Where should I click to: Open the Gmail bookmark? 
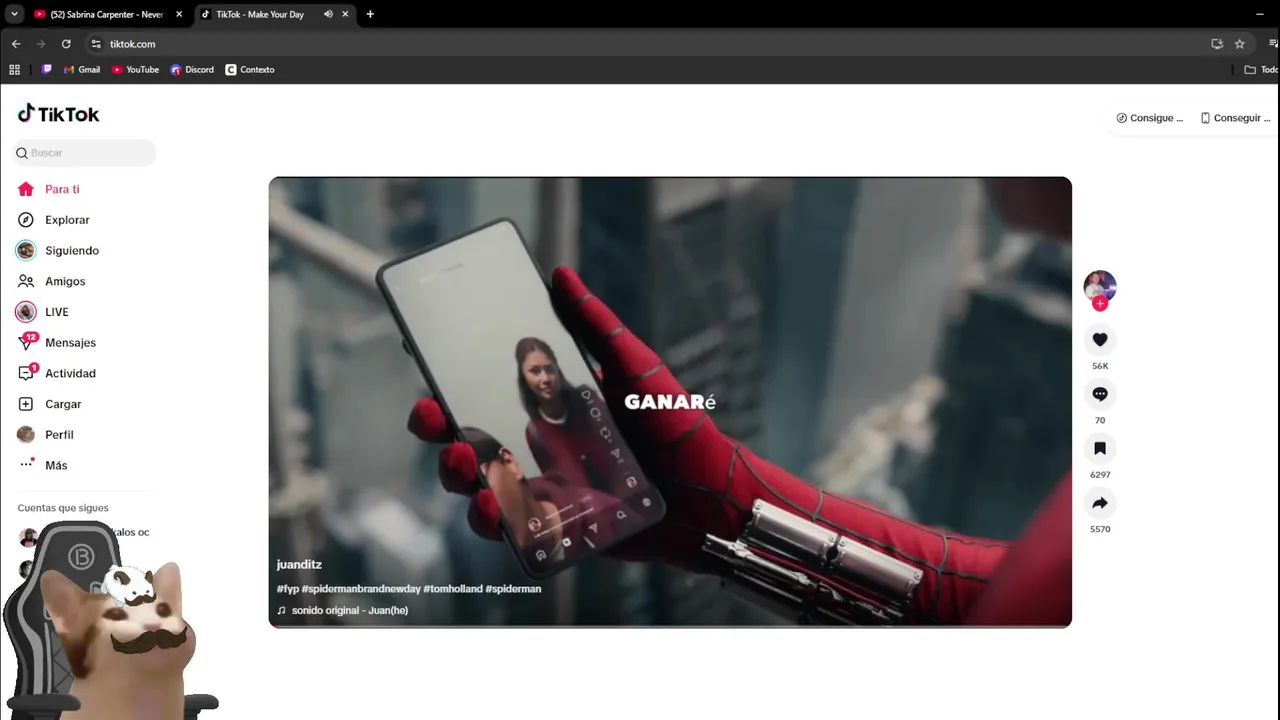click(81, 70)
